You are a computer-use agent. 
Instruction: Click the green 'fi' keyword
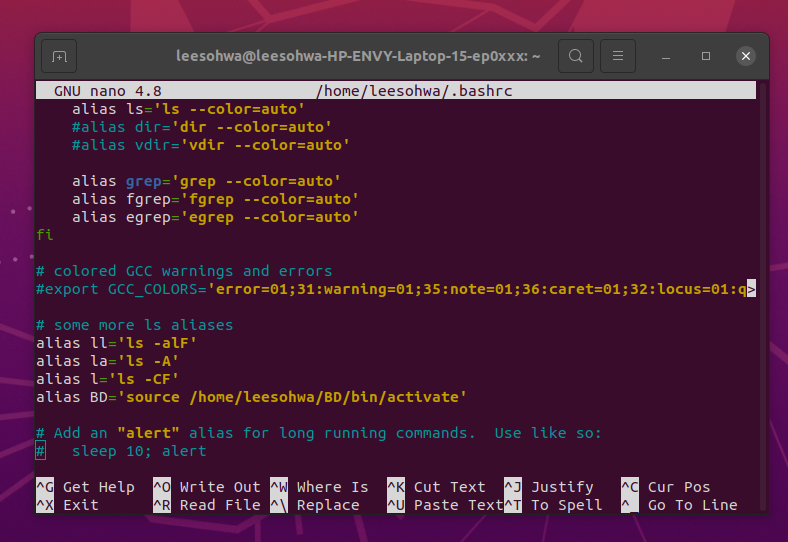click(45, 235)
